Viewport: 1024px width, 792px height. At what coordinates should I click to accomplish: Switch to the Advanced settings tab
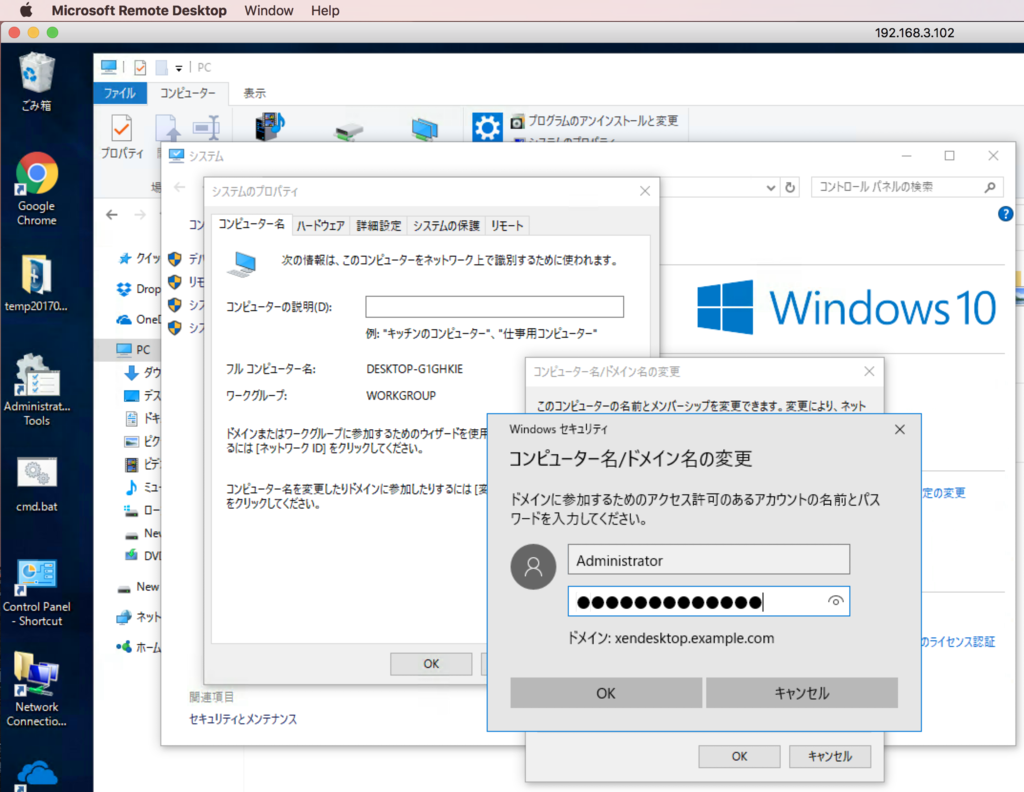pyautogui.click(x=379, y=226)
